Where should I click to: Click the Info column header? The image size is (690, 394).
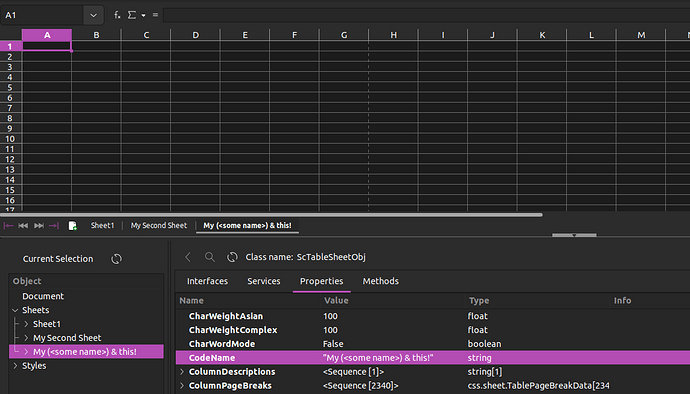tap(622, 301)
